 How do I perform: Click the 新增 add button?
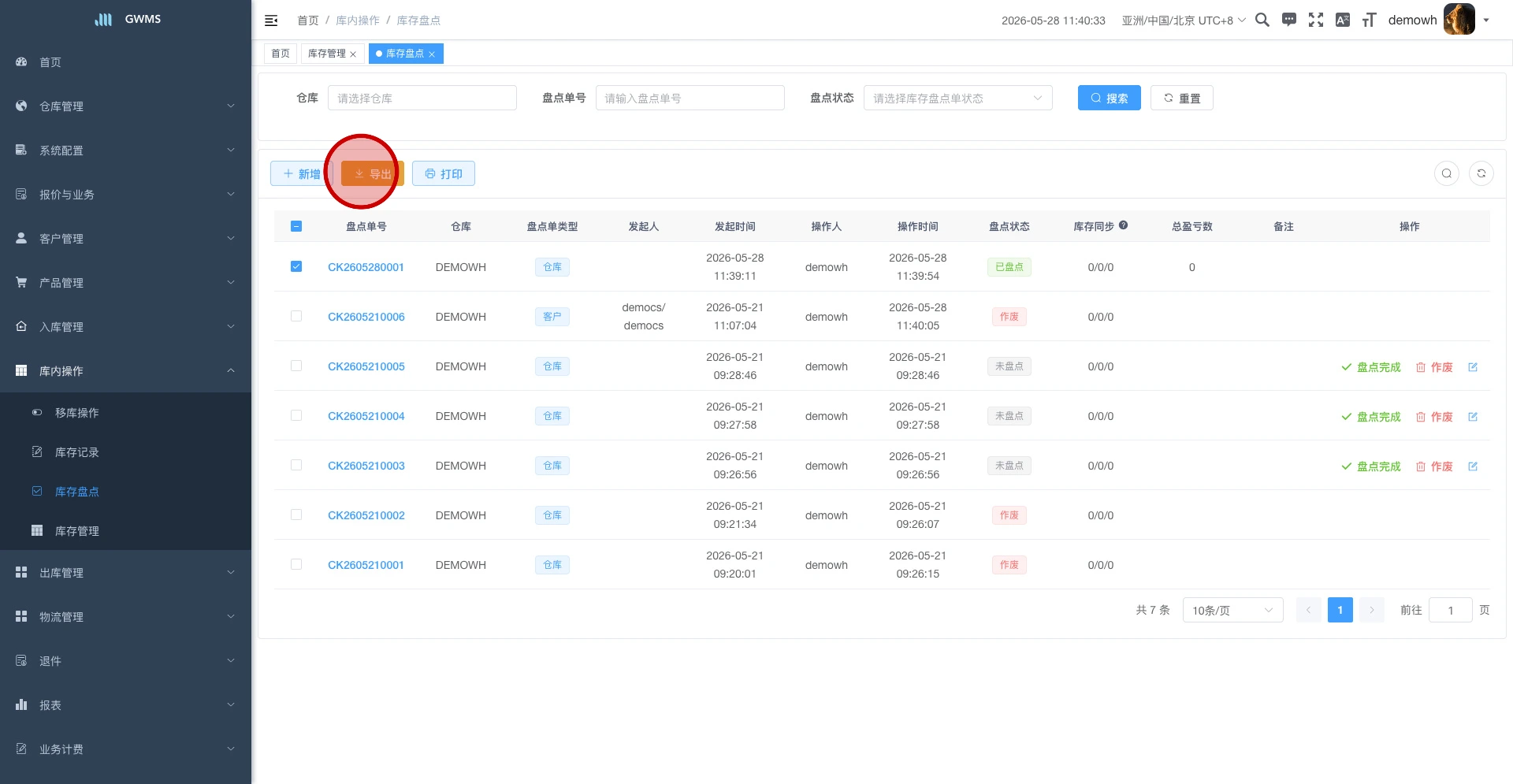point(302,173)
